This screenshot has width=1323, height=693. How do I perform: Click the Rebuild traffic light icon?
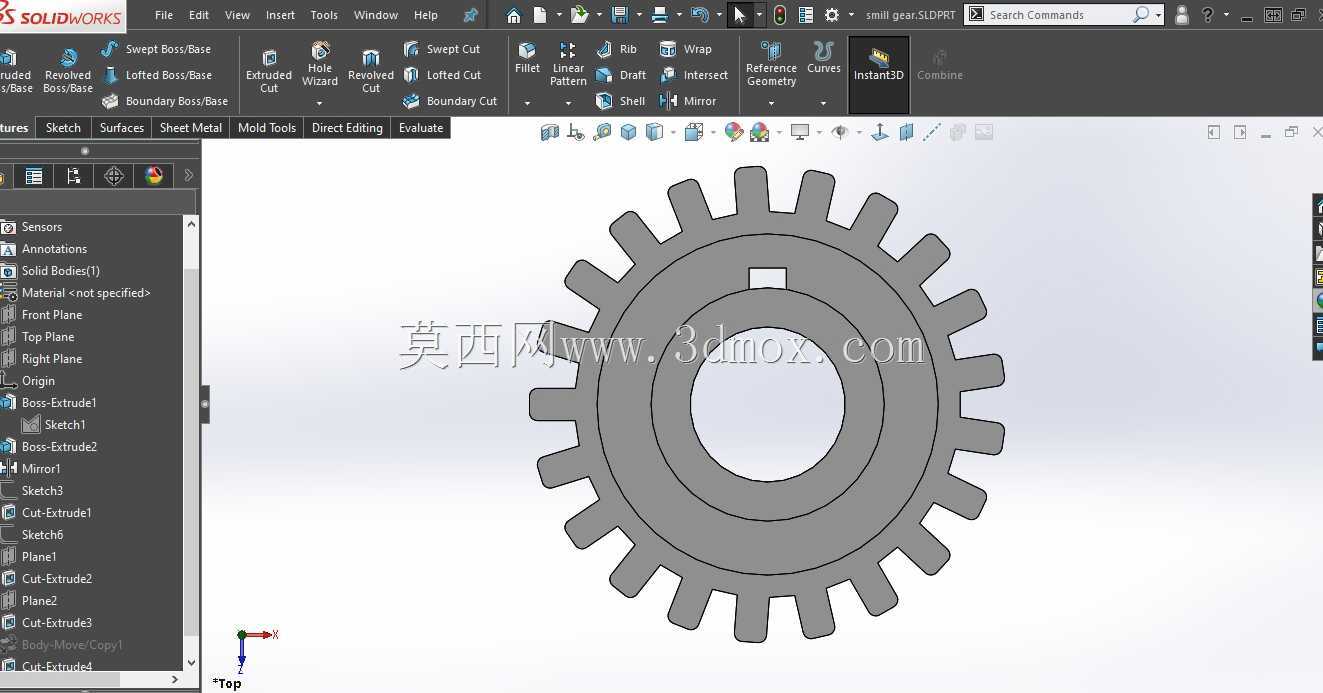click(779, 15)
